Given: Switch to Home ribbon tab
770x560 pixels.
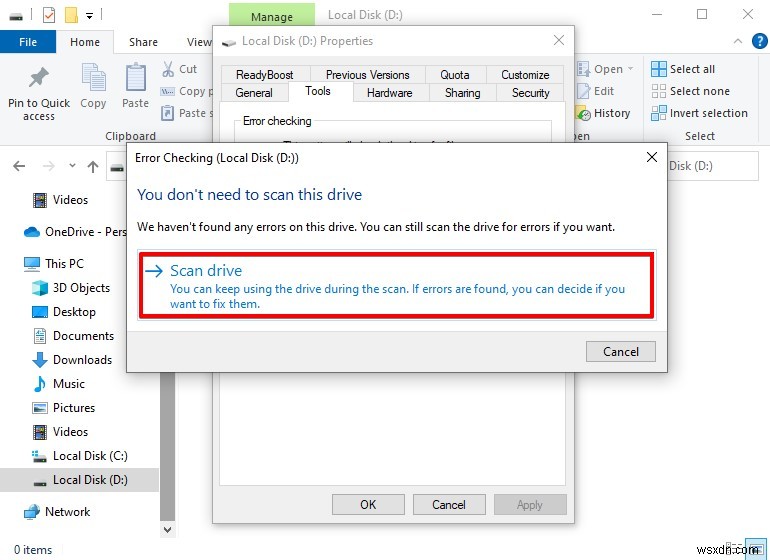Looking at the screenshot, I should point(85,42).
